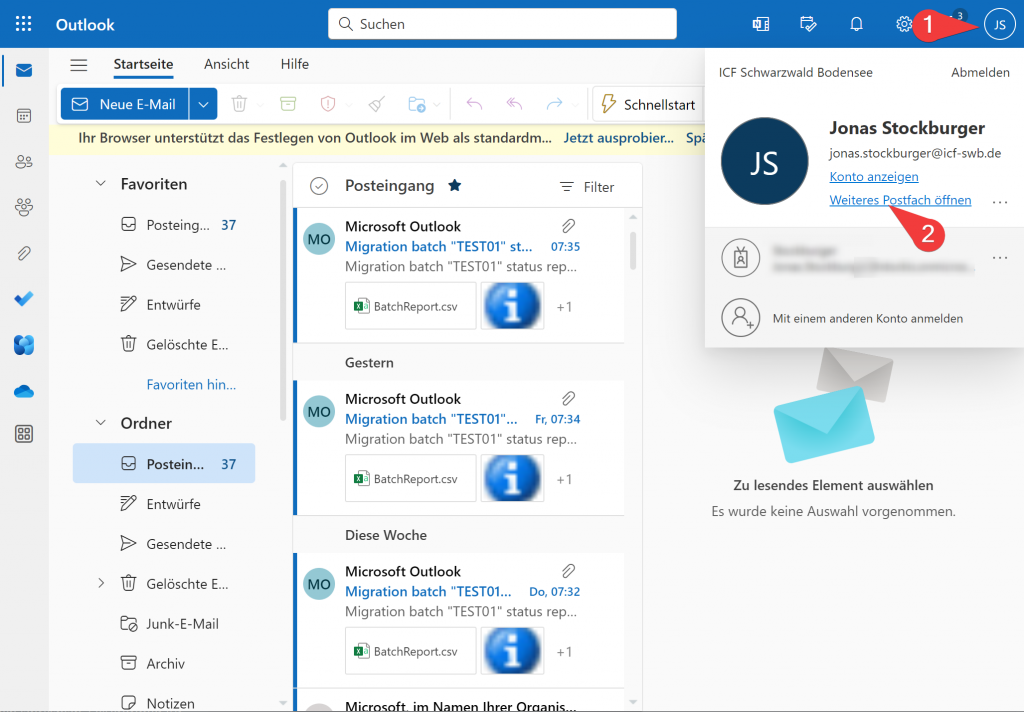Open the Calendar icon in left rail
The image size is (1024, 712).
[x=24, y=116]
